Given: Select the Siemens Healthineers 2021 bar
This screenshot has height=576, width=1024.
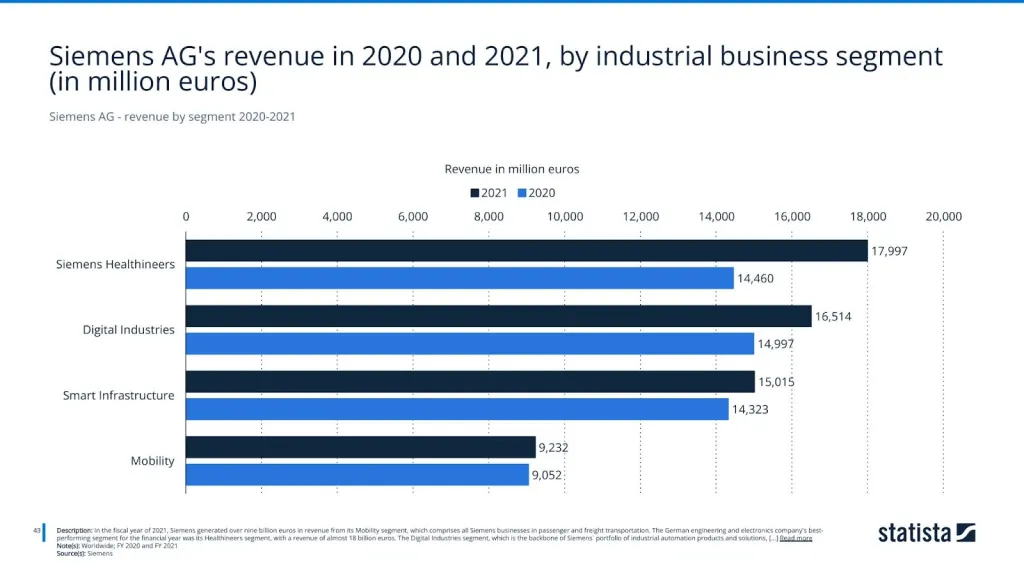Looking at the screenshot, I should [526, 251].
